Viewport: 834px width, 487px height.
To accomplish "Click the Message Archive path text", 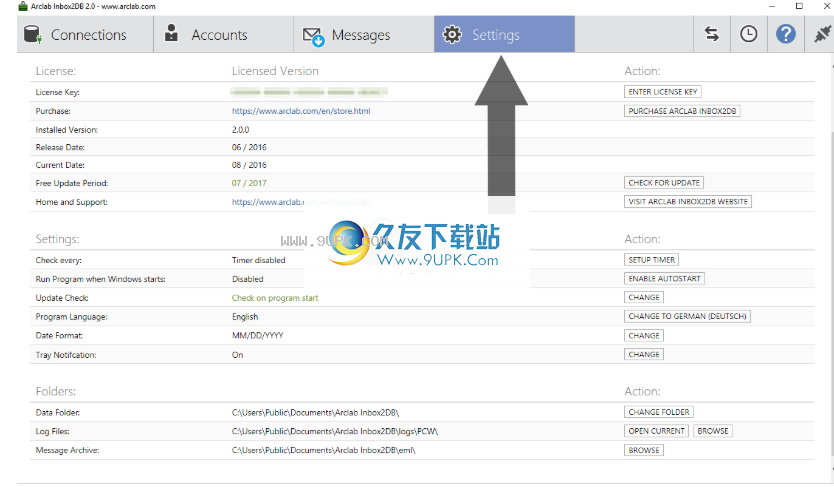I will click(323, 450).
